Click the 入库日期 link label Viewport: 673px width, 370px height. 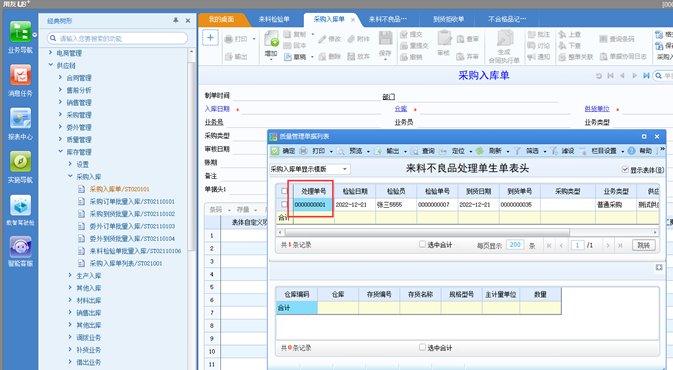[217, 109]
